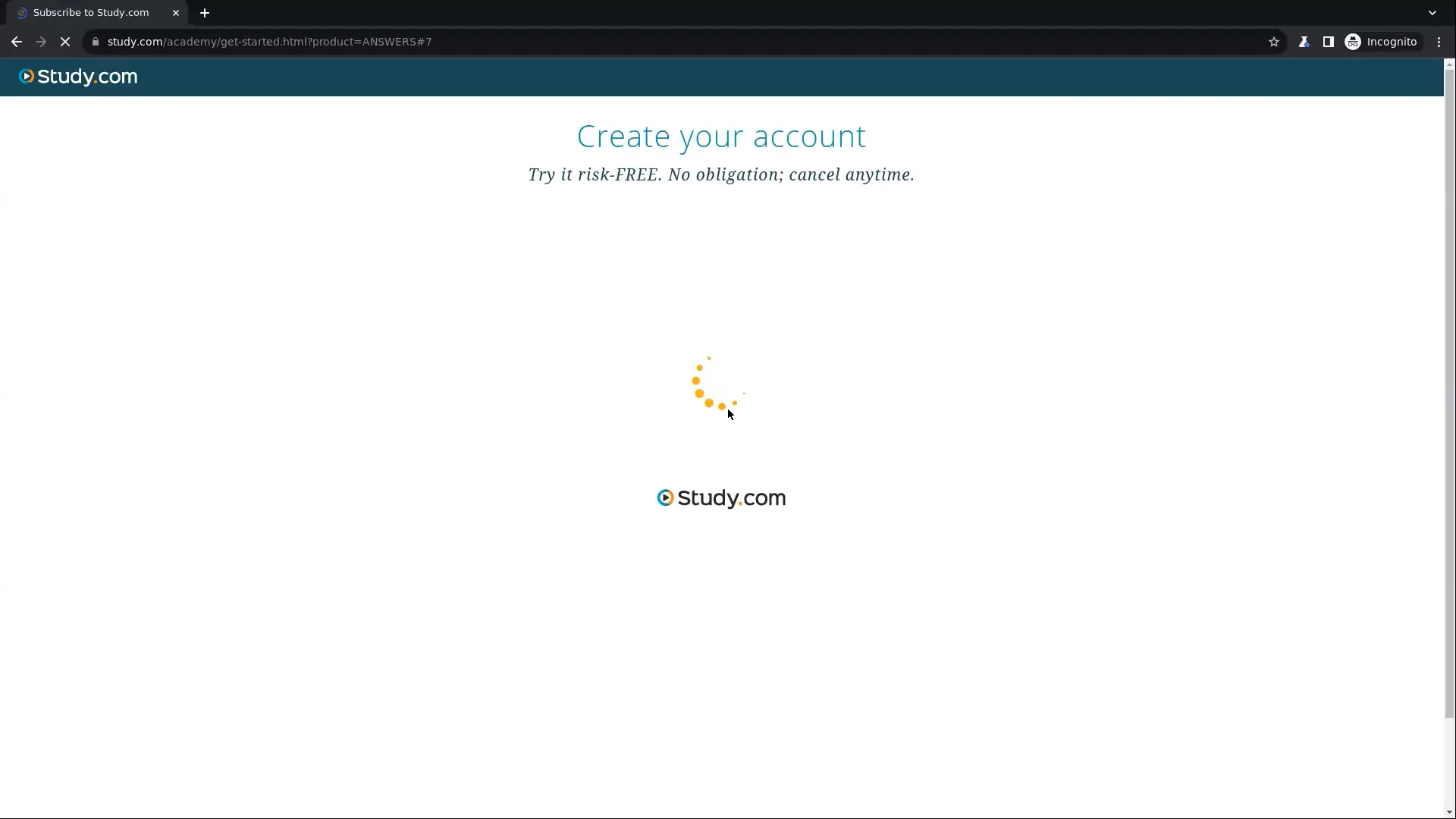
Task: Click the address bar URL field
Action: pyautogui.click(x=682, y=42)
